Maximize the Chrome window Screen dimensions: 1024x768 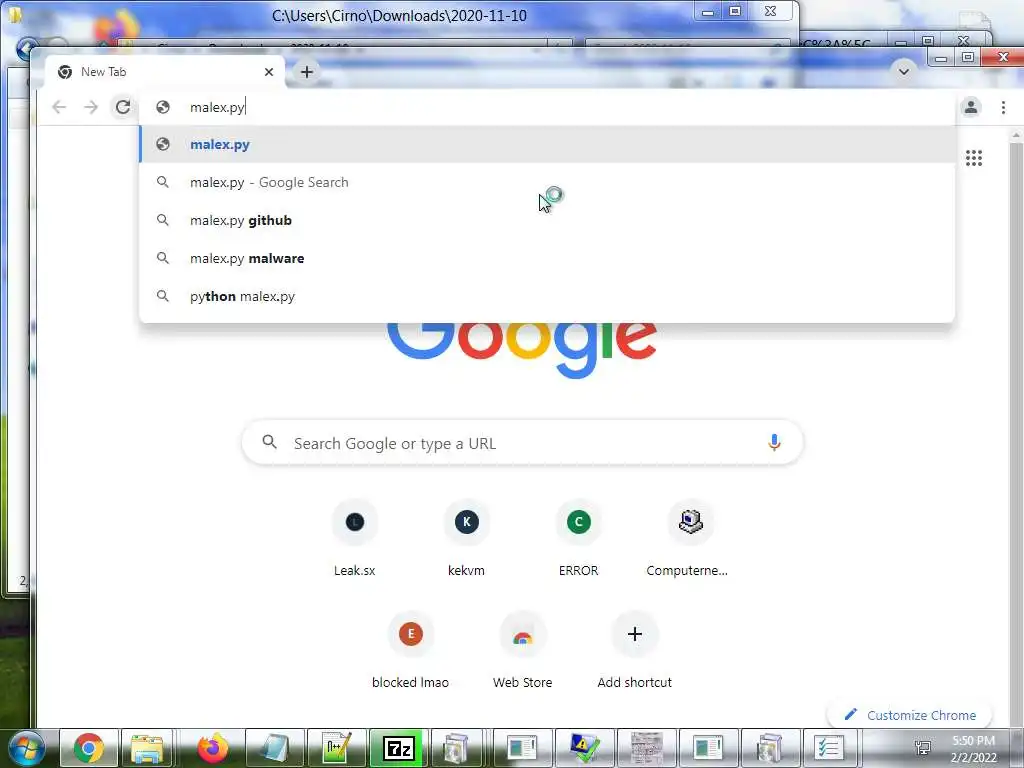coord(968,57)
